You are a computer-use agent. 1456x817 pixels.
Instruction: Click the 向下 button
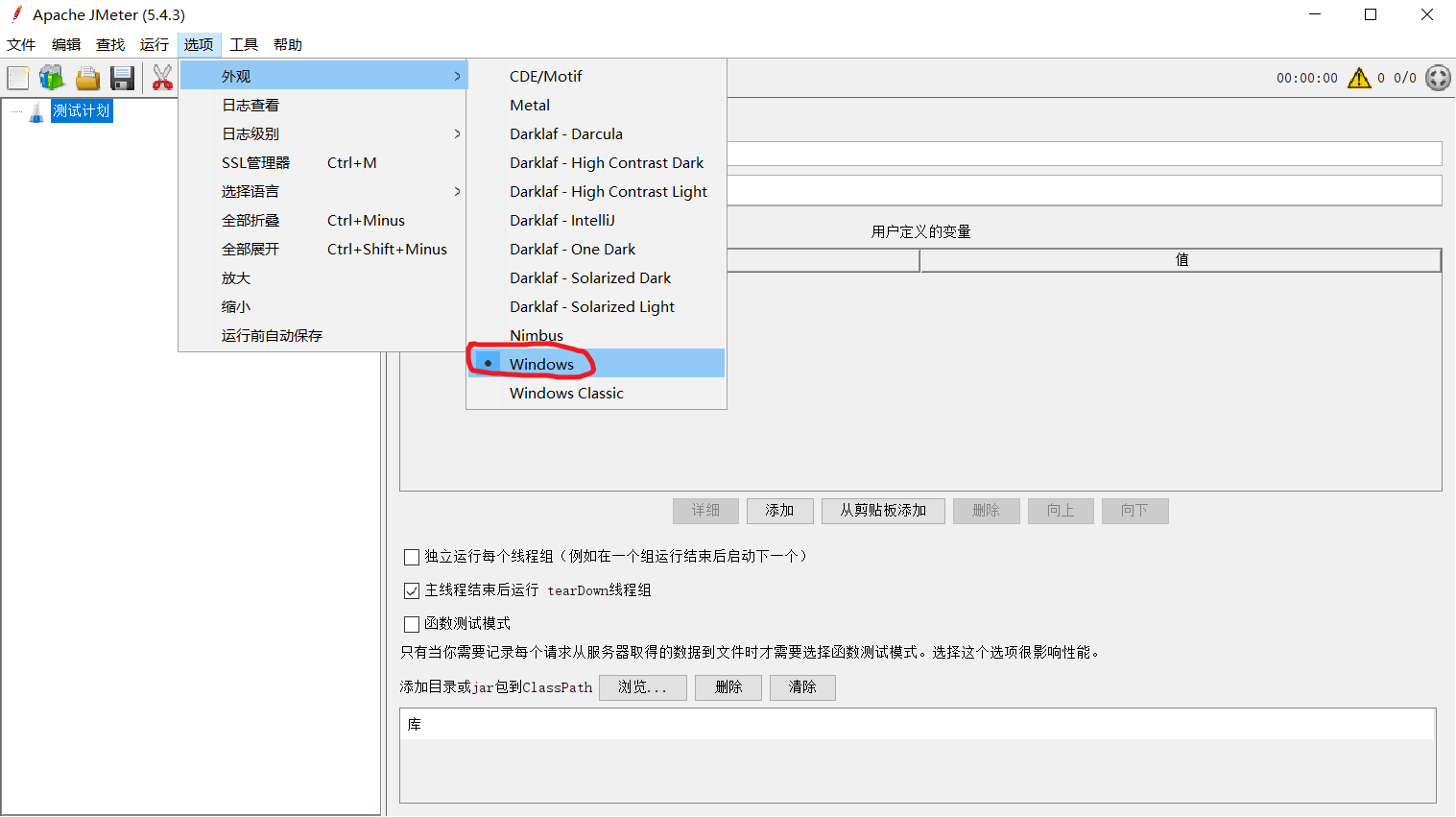tap(1134, 511)
